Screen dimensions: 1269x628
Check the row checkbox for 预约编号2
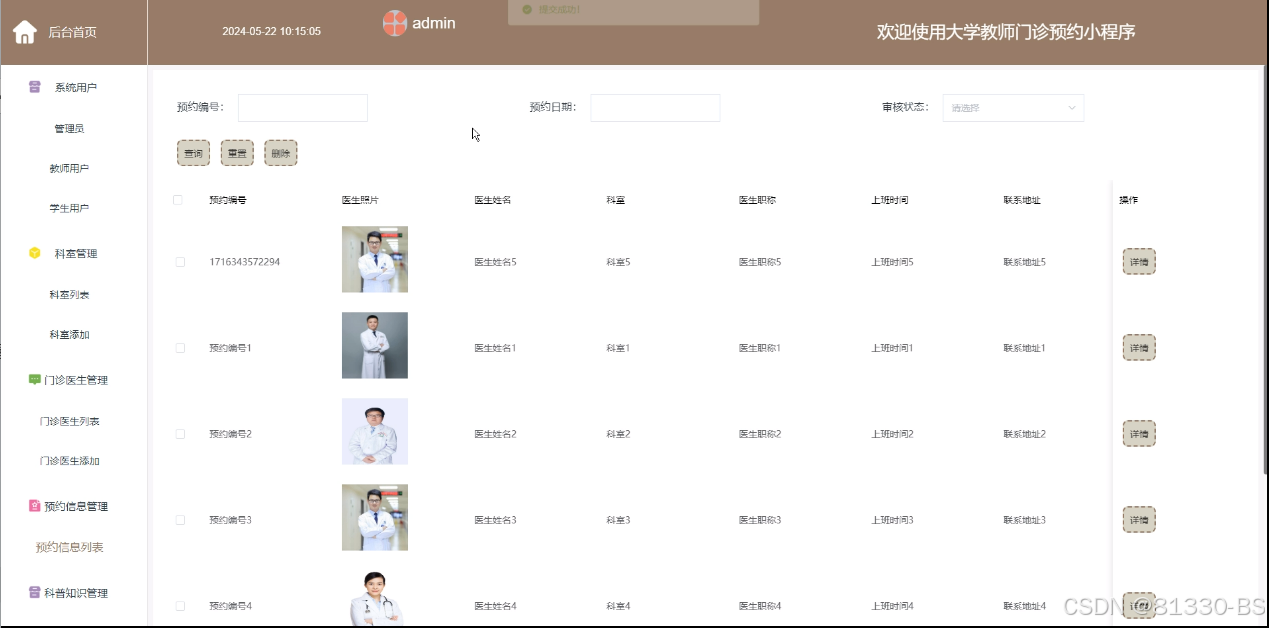[180, 434]
